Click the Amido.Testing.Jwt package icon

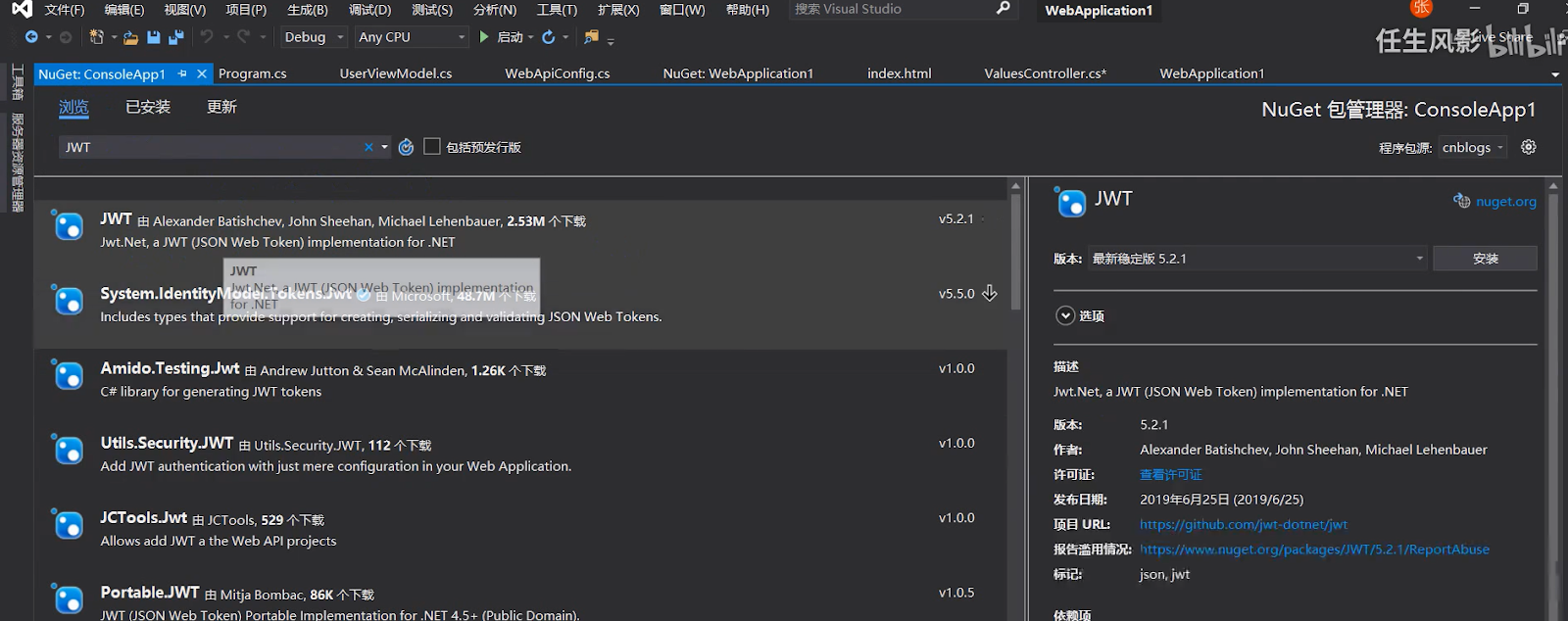[x=68, y=375]
